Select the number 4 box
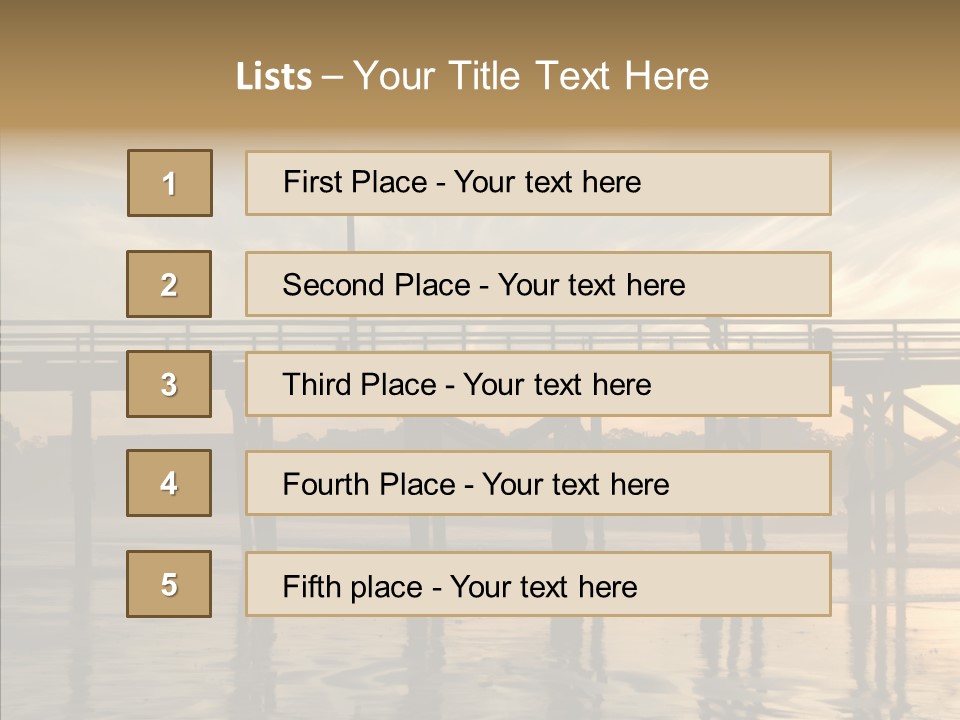 169,483
